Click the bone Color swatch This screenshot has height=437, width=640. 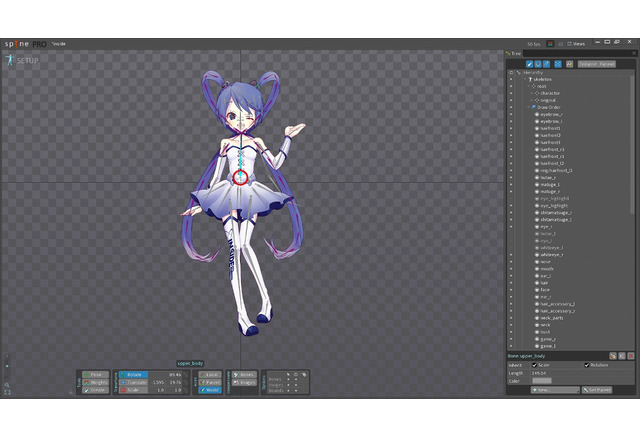(542, 381)
